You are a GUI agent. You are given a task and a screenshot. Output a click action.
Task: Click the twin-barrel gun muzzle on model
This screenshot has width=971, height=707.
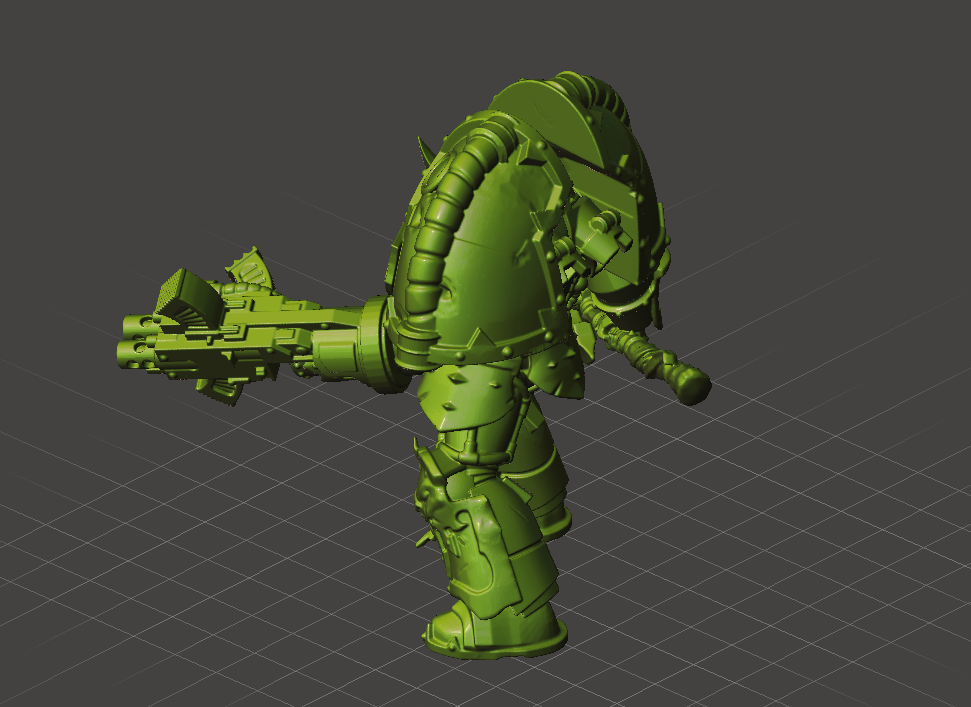(x=137, y=342)
